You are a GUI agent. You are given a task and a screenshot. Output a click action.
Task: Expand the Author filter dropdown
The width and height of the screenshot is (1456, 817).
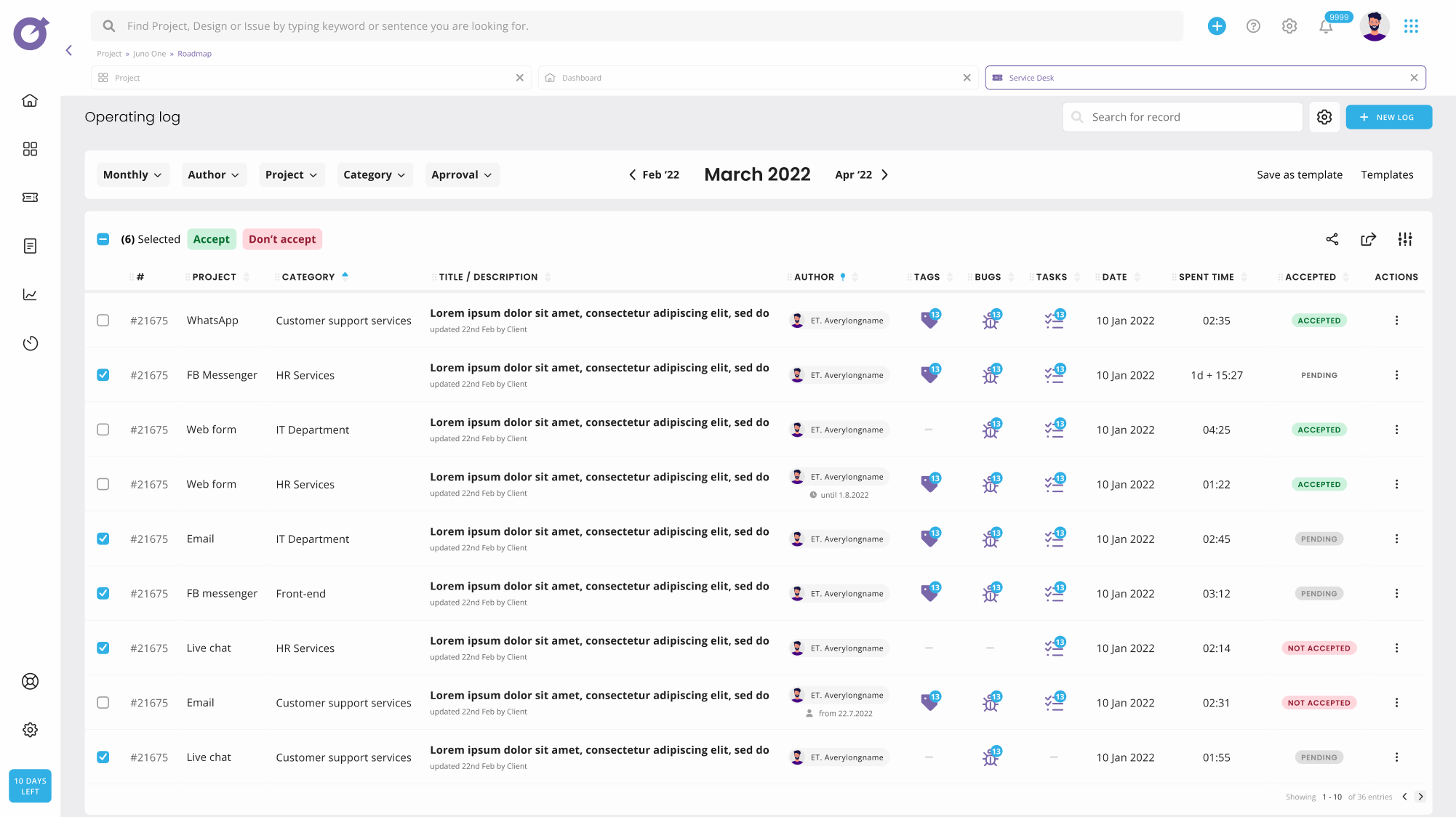[x=214, y=174]
